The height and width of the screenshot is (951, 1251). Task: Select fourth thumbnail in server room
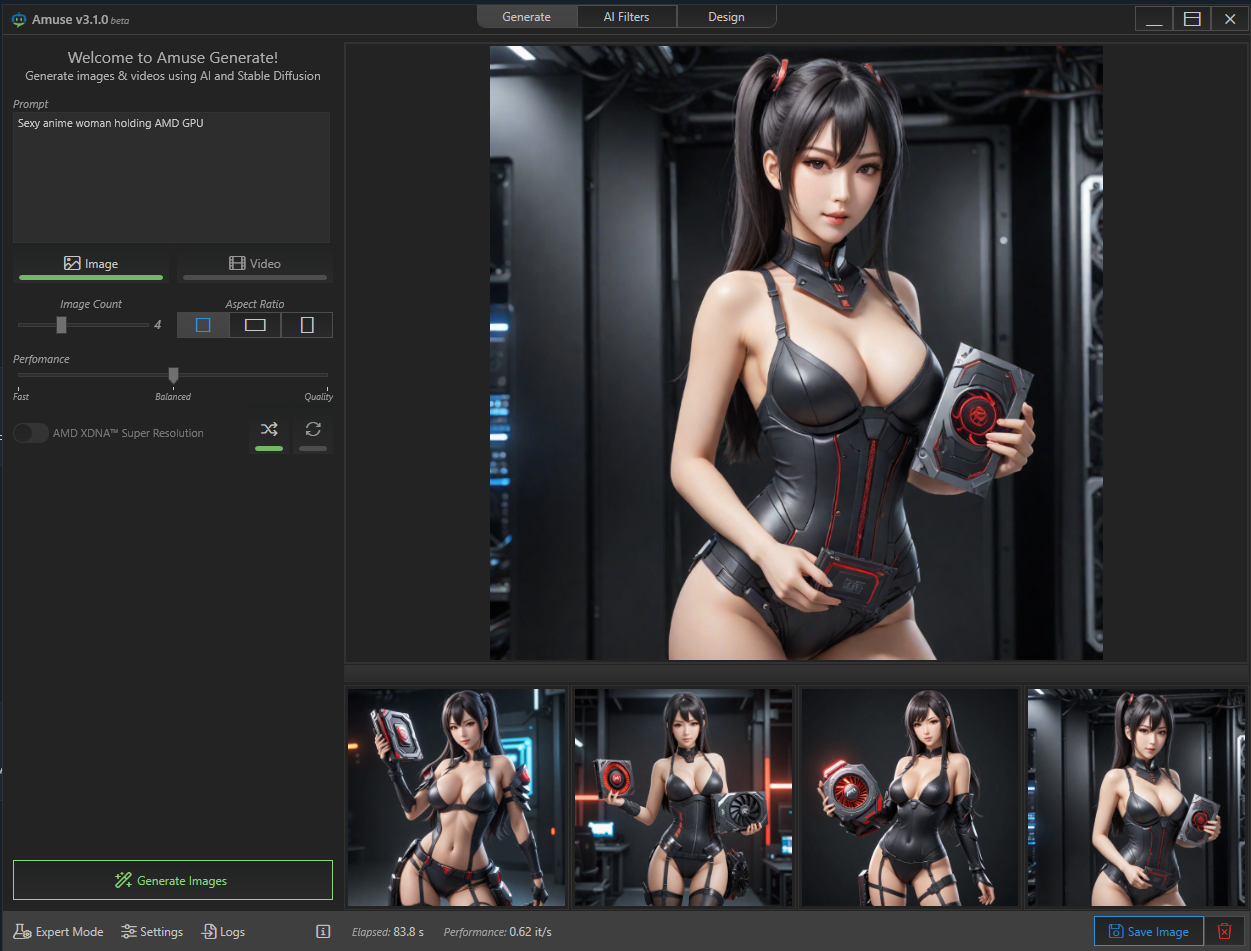(1136, 797)
